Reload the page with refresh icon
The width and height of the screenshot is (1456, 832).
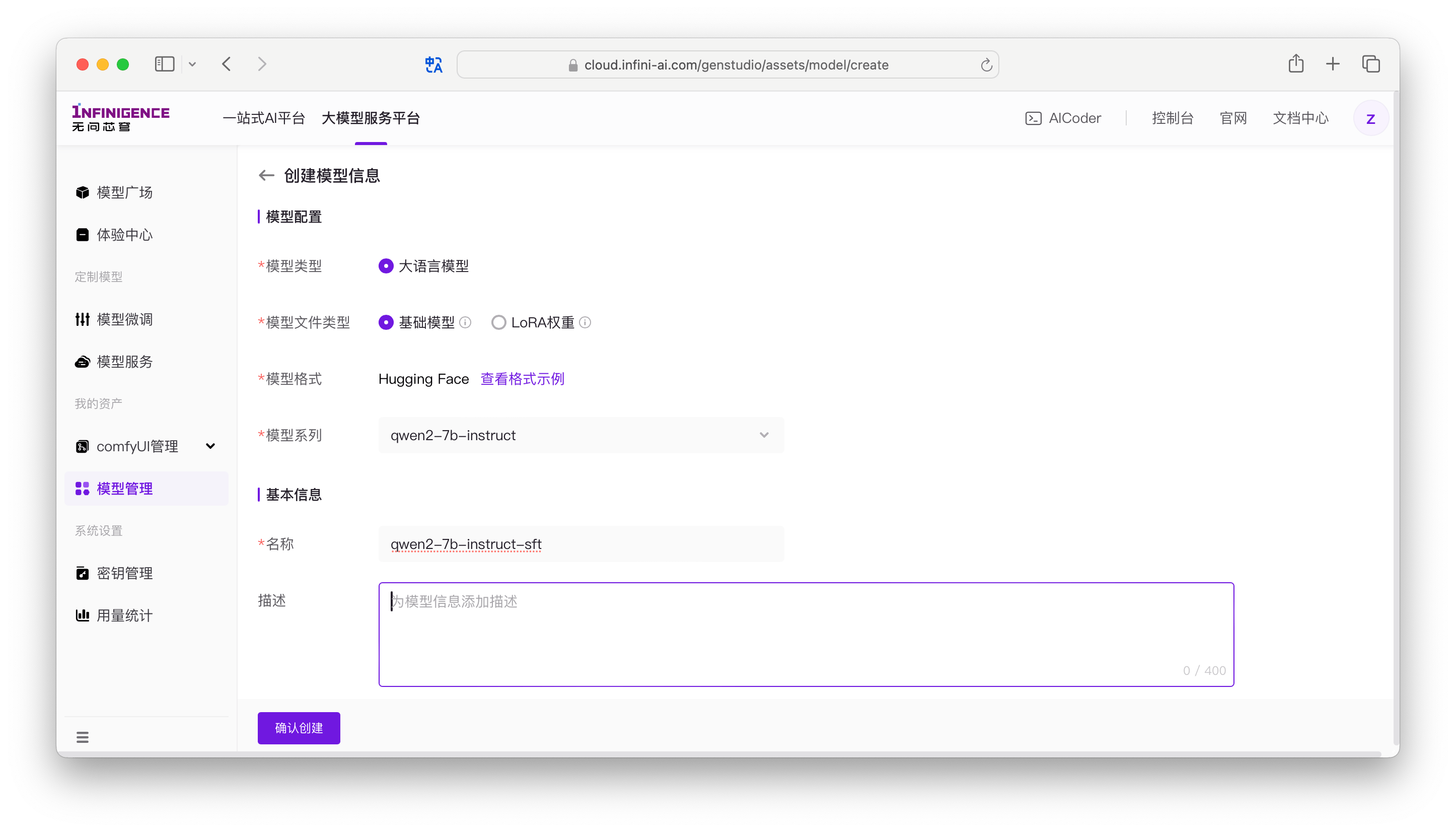[x=986, y=65]
